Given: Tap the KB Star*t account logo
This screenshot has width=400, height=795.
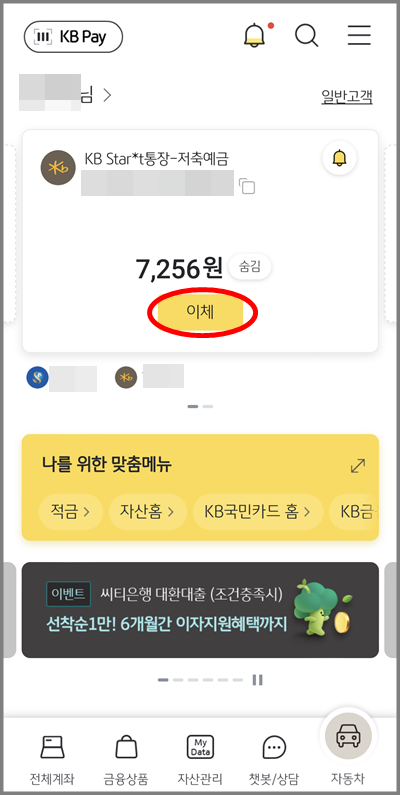Looking at the screenshot, I should [x=58, y=168].
